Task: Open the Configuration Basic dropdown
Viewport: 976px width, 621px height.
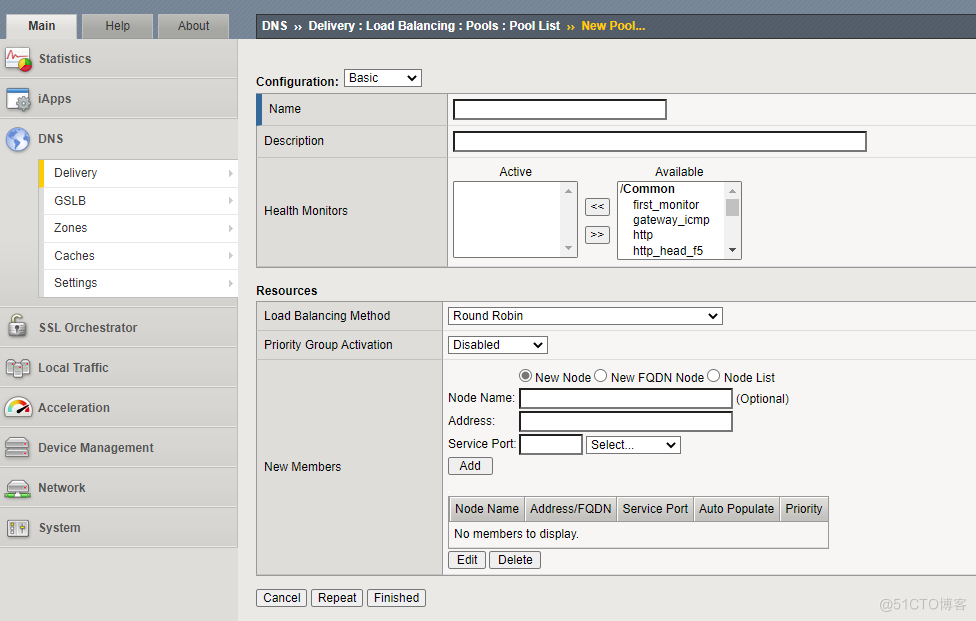Action: click(x=383, y=78)
